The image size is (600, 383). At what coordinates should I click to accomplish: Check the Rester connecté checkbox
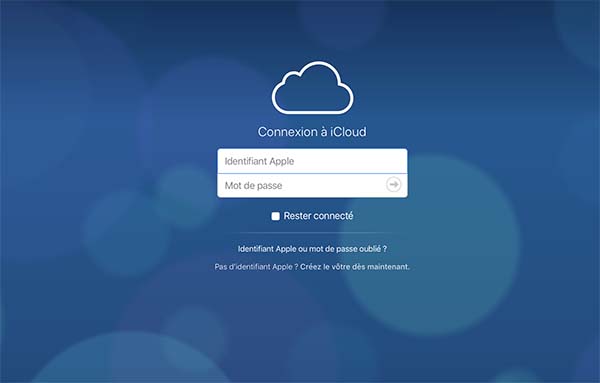[276, 216]
